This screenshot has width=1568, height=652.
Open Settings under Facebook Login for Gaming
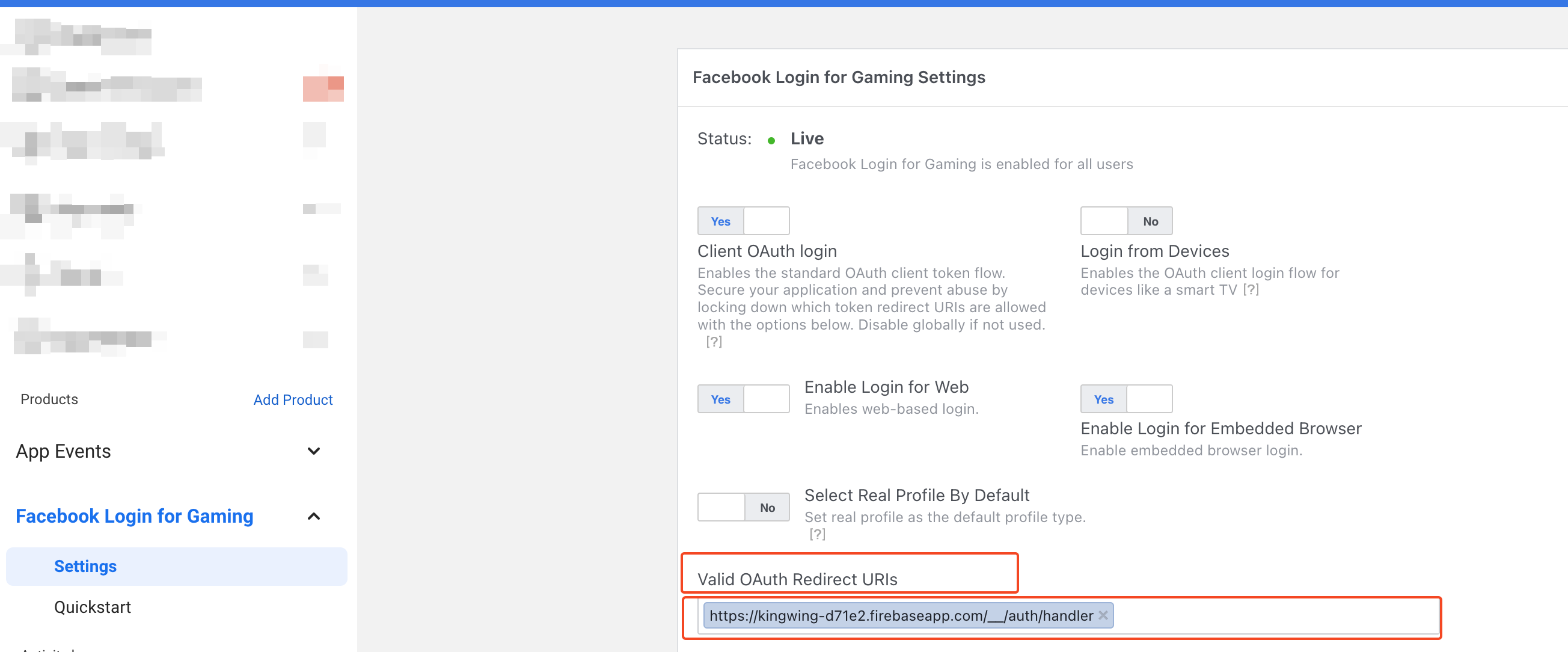click(x=85, y=566)
